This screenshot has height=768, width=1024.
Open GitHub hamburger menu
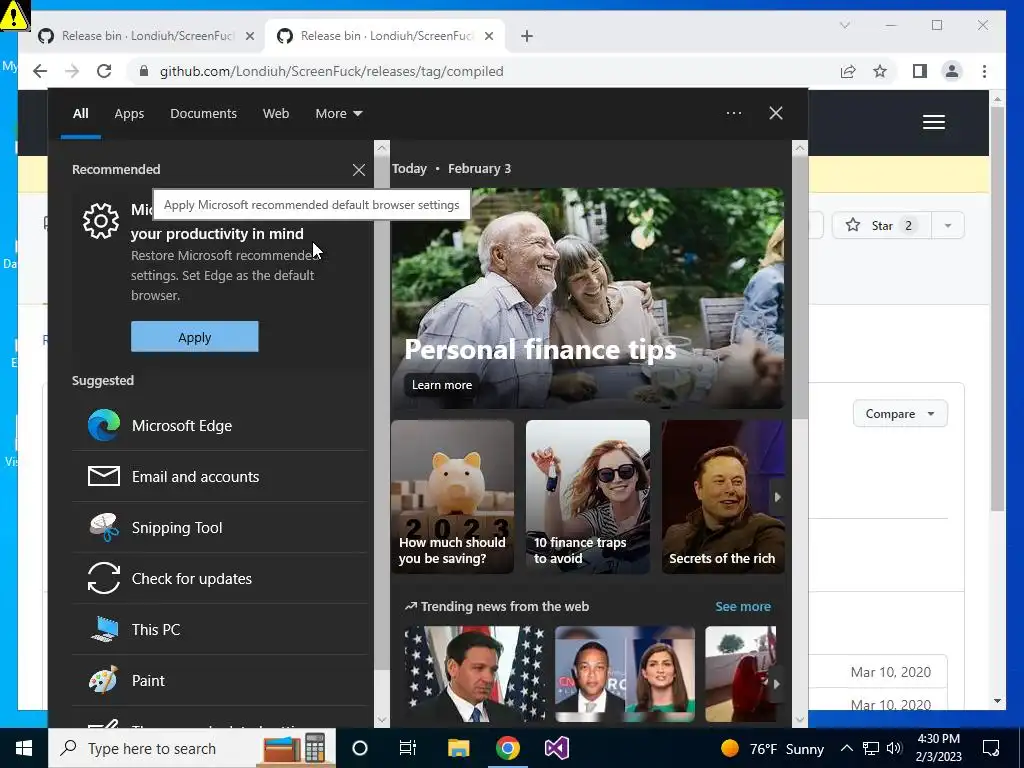pos(934,122)
